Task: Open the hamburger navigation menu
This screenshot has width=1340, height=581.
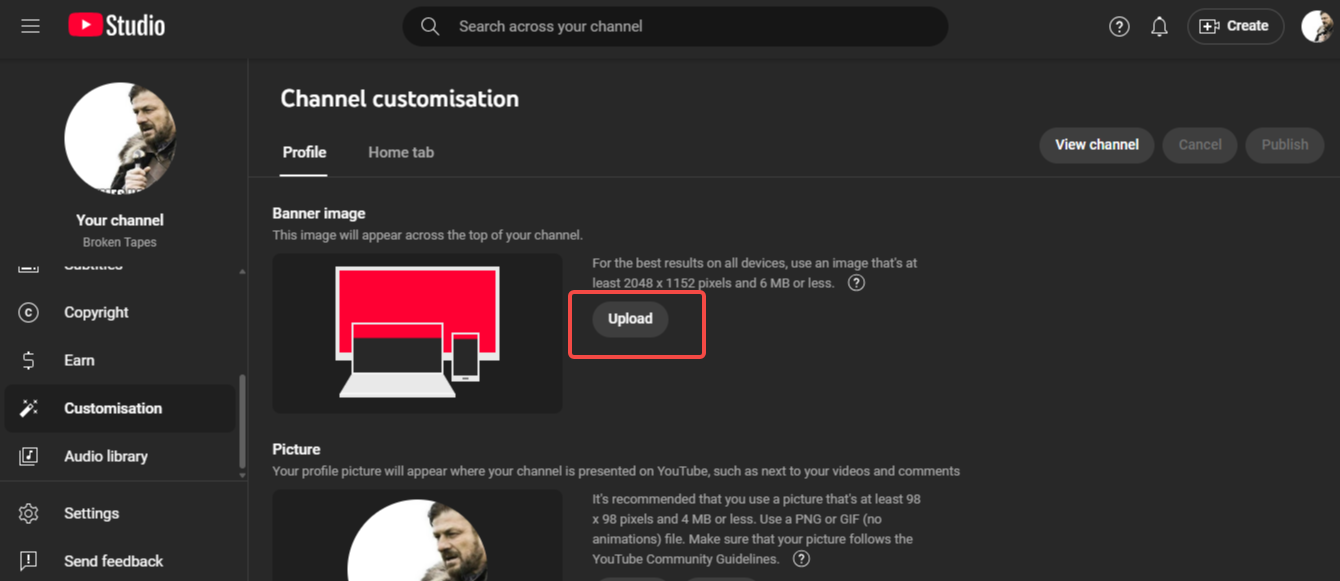Action: tap(30, 26)
